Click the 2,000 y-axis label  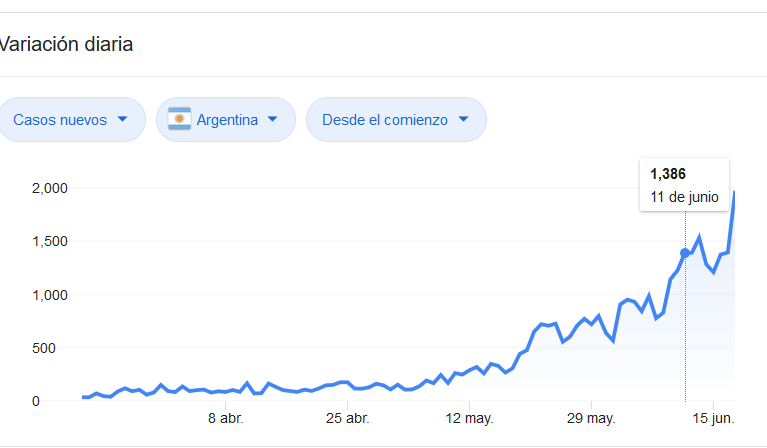pos(49,188)
